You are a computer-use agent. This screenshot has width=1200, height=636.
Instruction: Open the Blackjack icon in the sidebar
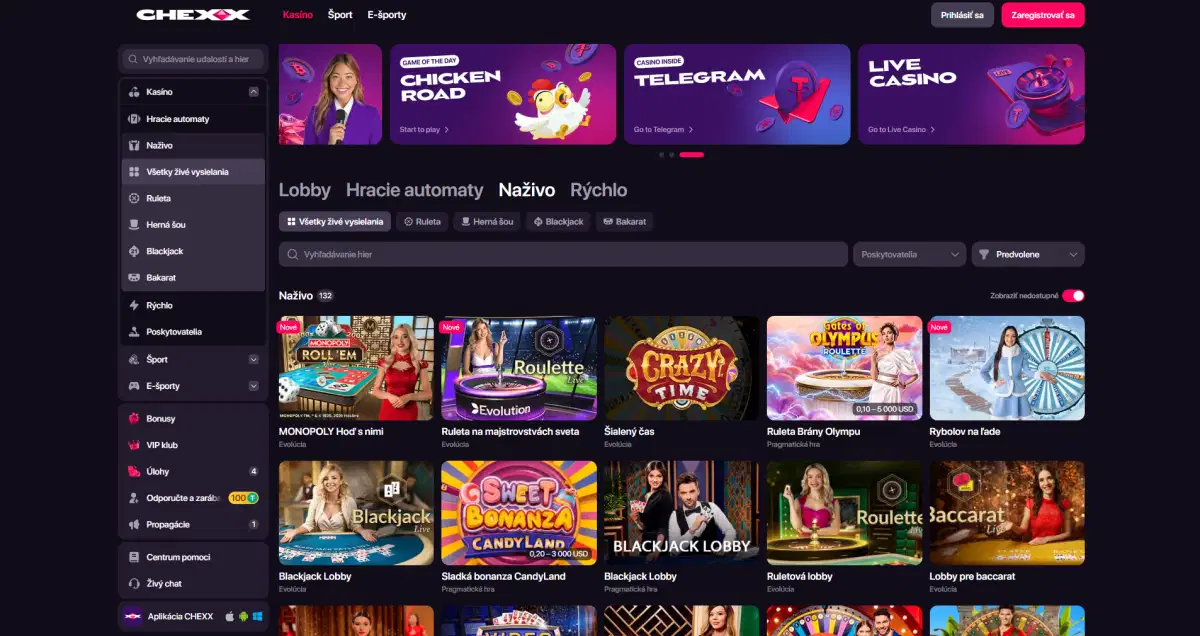point(134,251)
